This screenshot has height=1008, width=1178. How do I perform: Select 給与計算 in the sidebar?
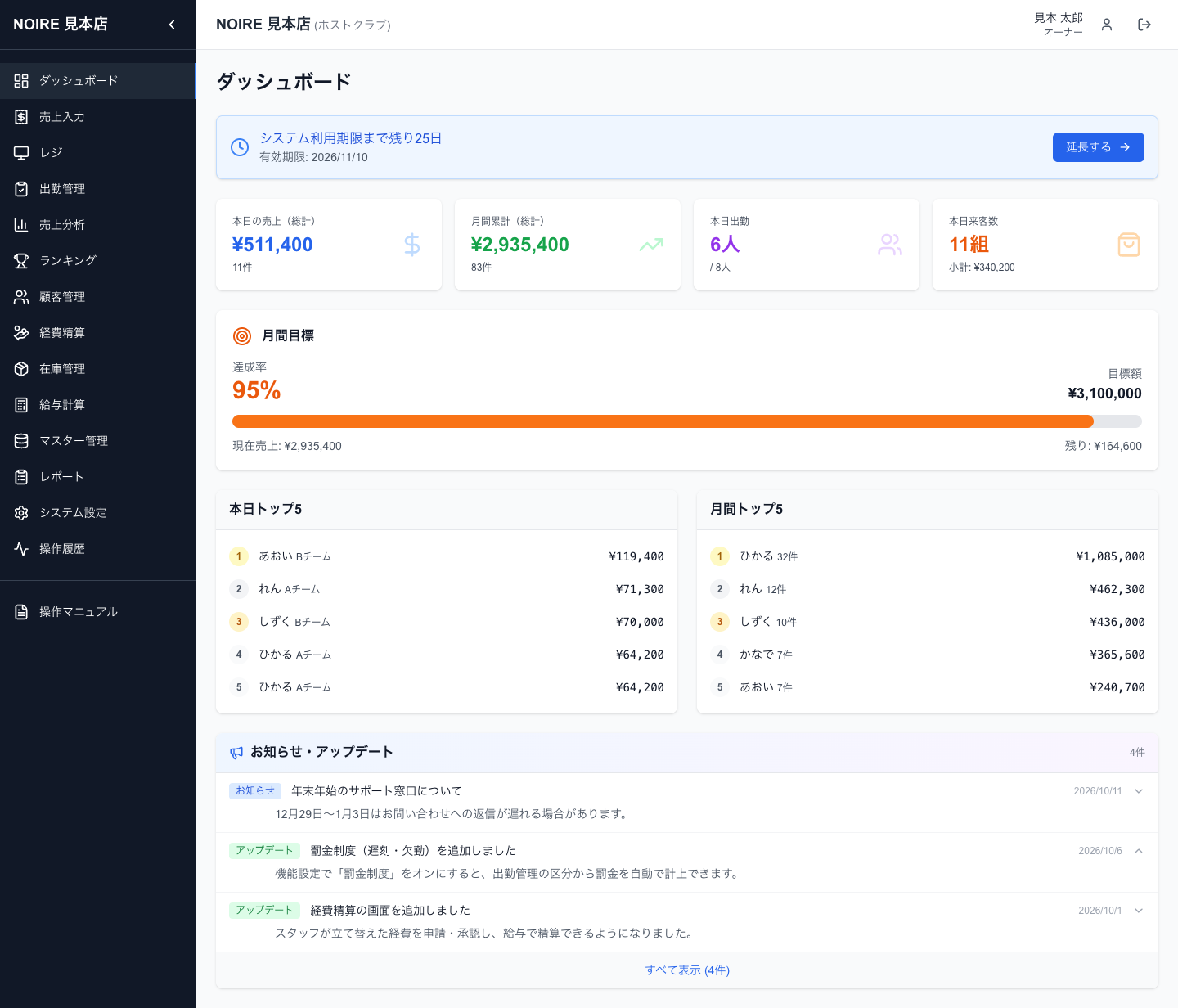click(98, 405)
